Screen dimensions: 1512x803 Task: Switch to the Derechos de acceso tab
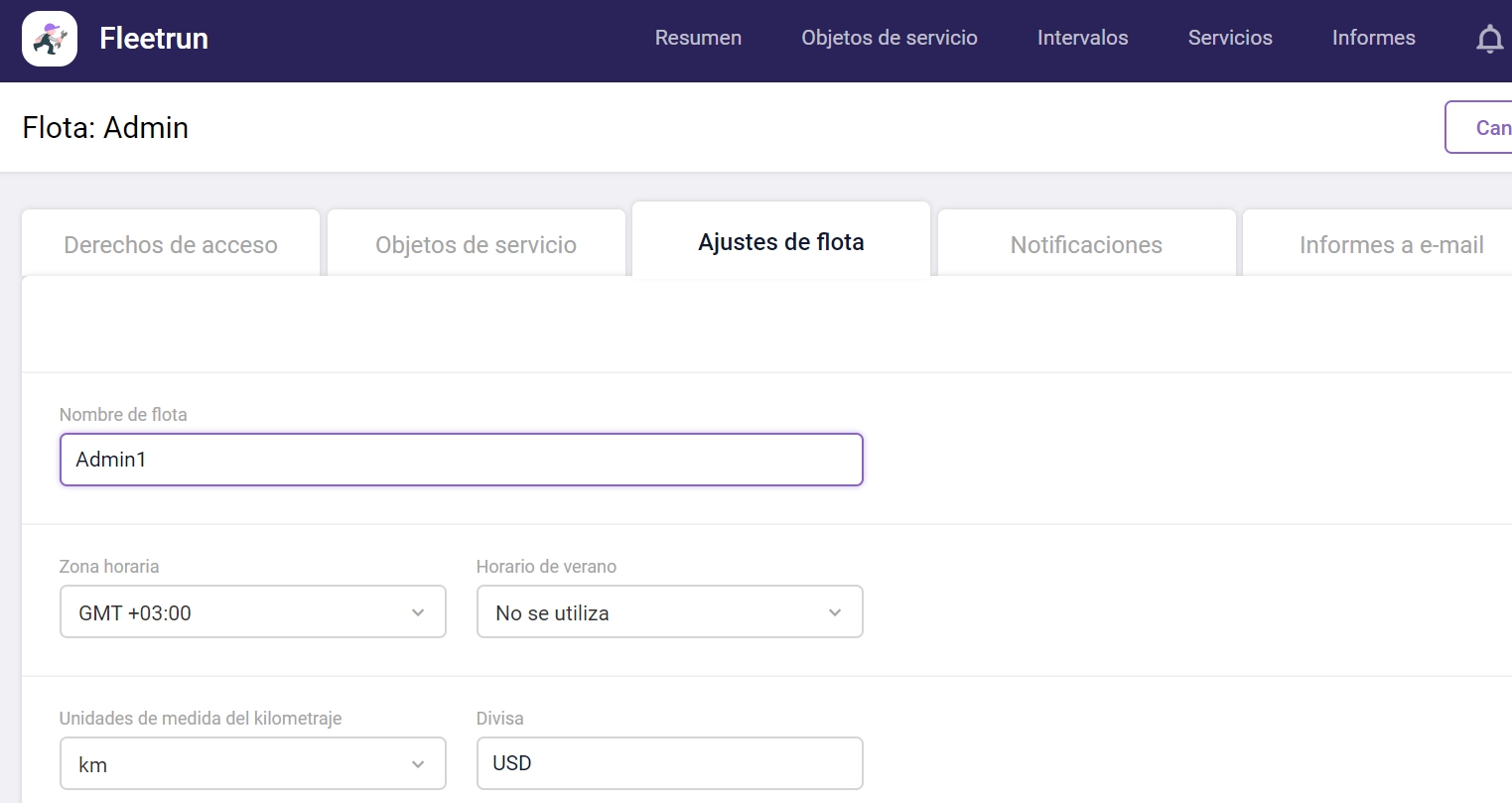coord(170,244)
